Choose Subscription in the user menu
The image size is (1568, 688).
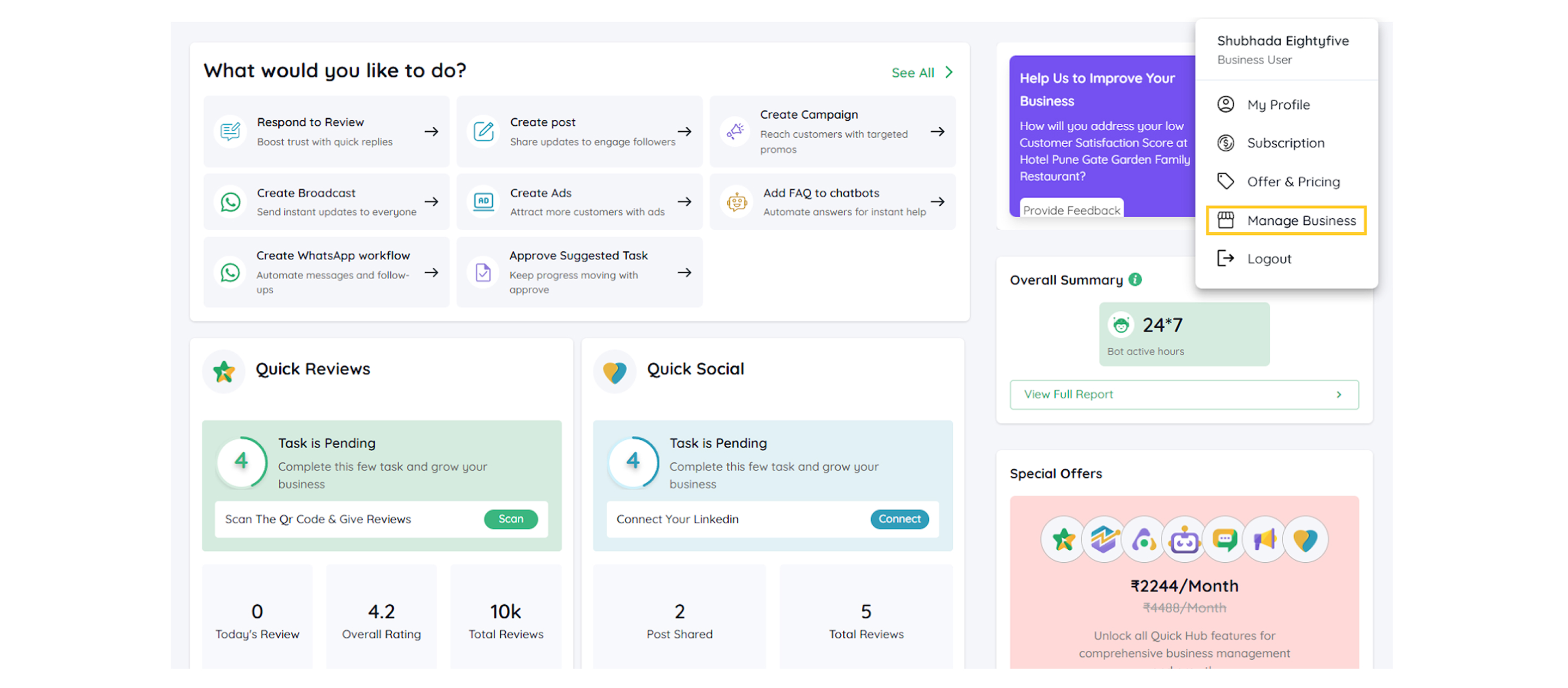click(1285, 143)
